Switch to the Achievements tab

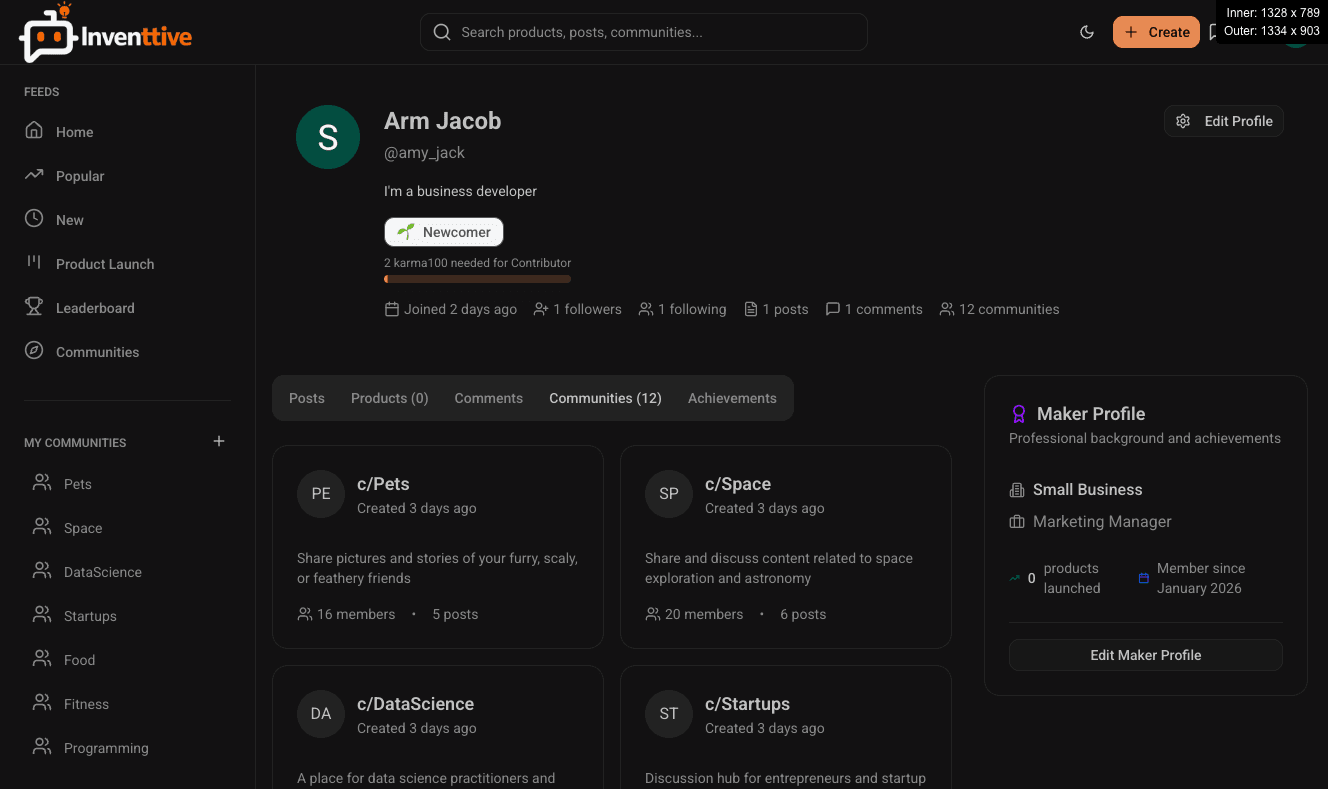(732, 398)
